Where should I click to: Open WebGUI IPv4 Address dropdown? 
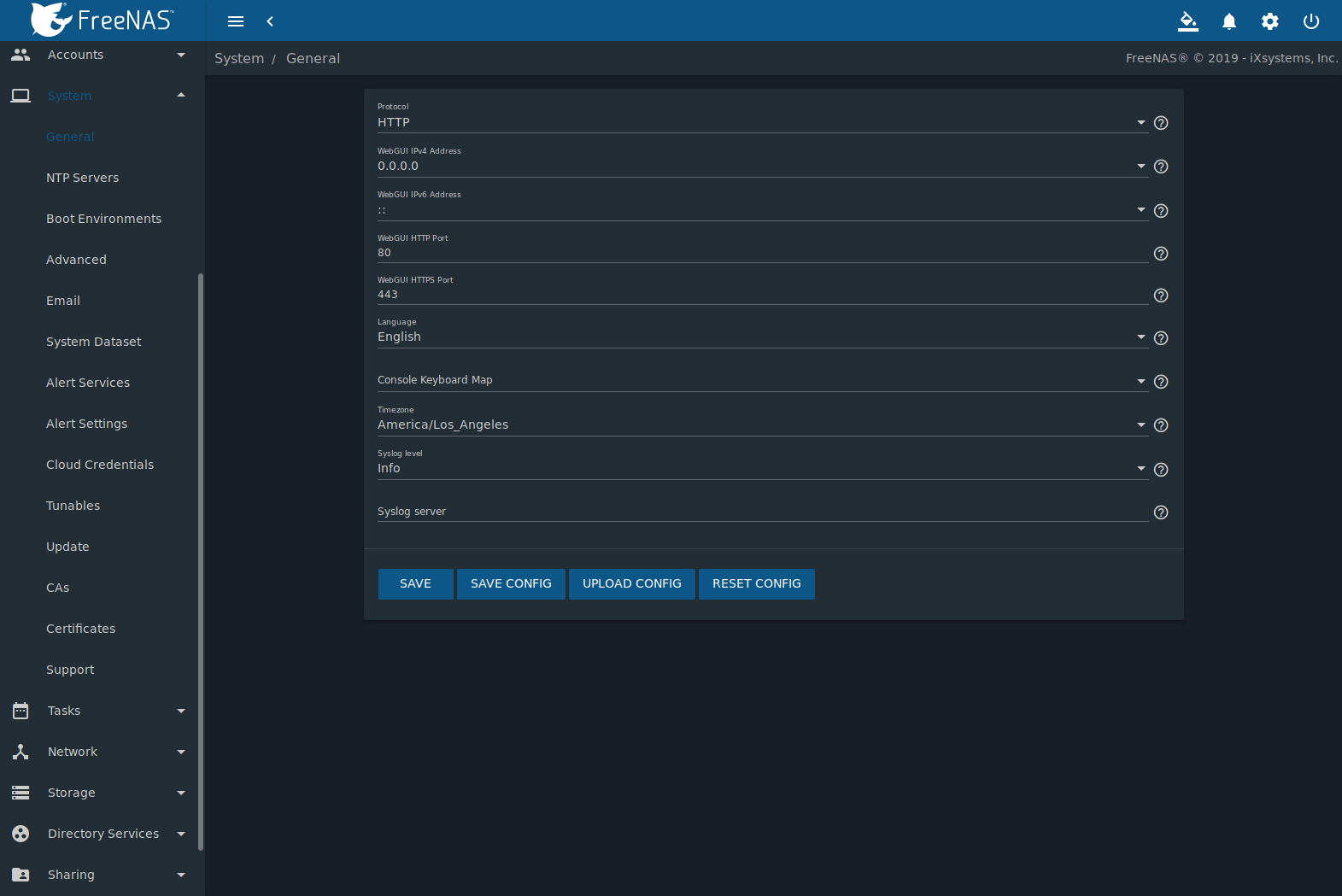tap(763, 166)
